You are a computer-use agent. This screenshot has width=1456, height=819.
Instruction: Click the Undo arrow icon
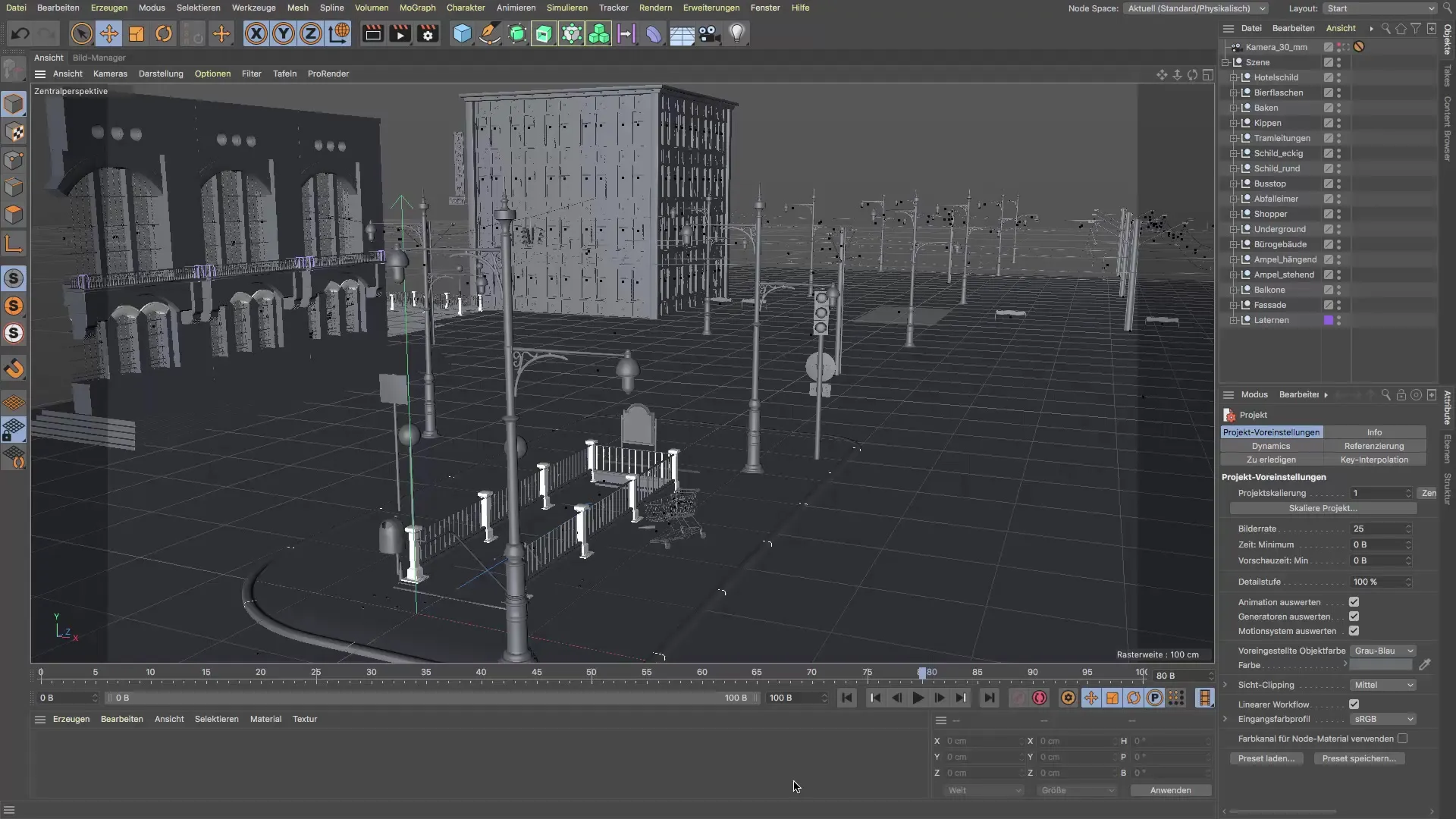point(20,33)
